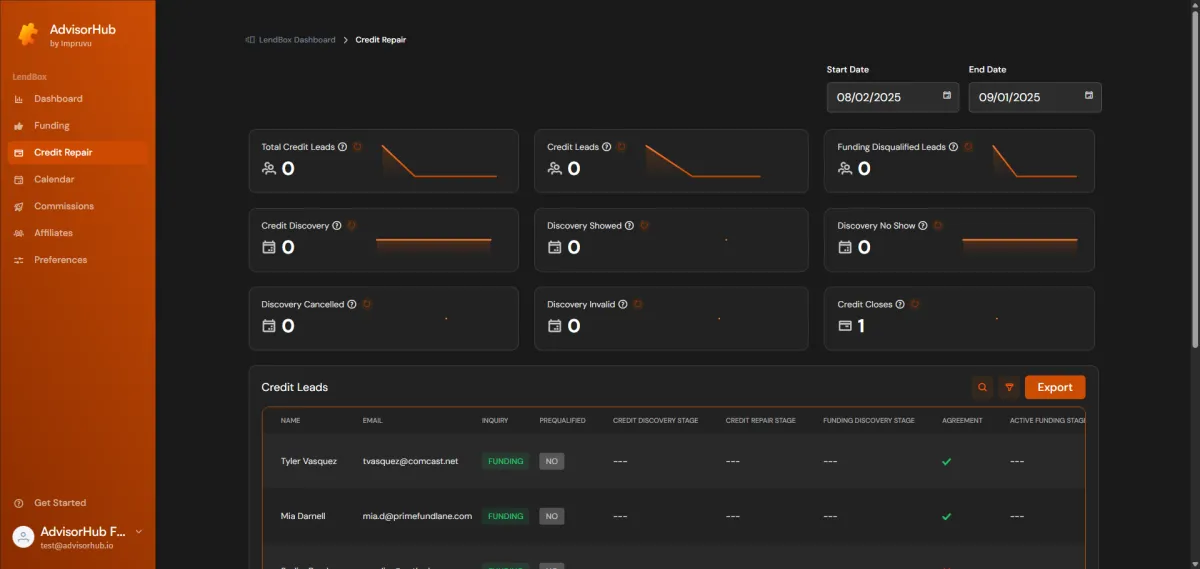Click help icon beside Discovery No Show
The height and width of the screenshot is (569, 1200).
tap(923, 226)
